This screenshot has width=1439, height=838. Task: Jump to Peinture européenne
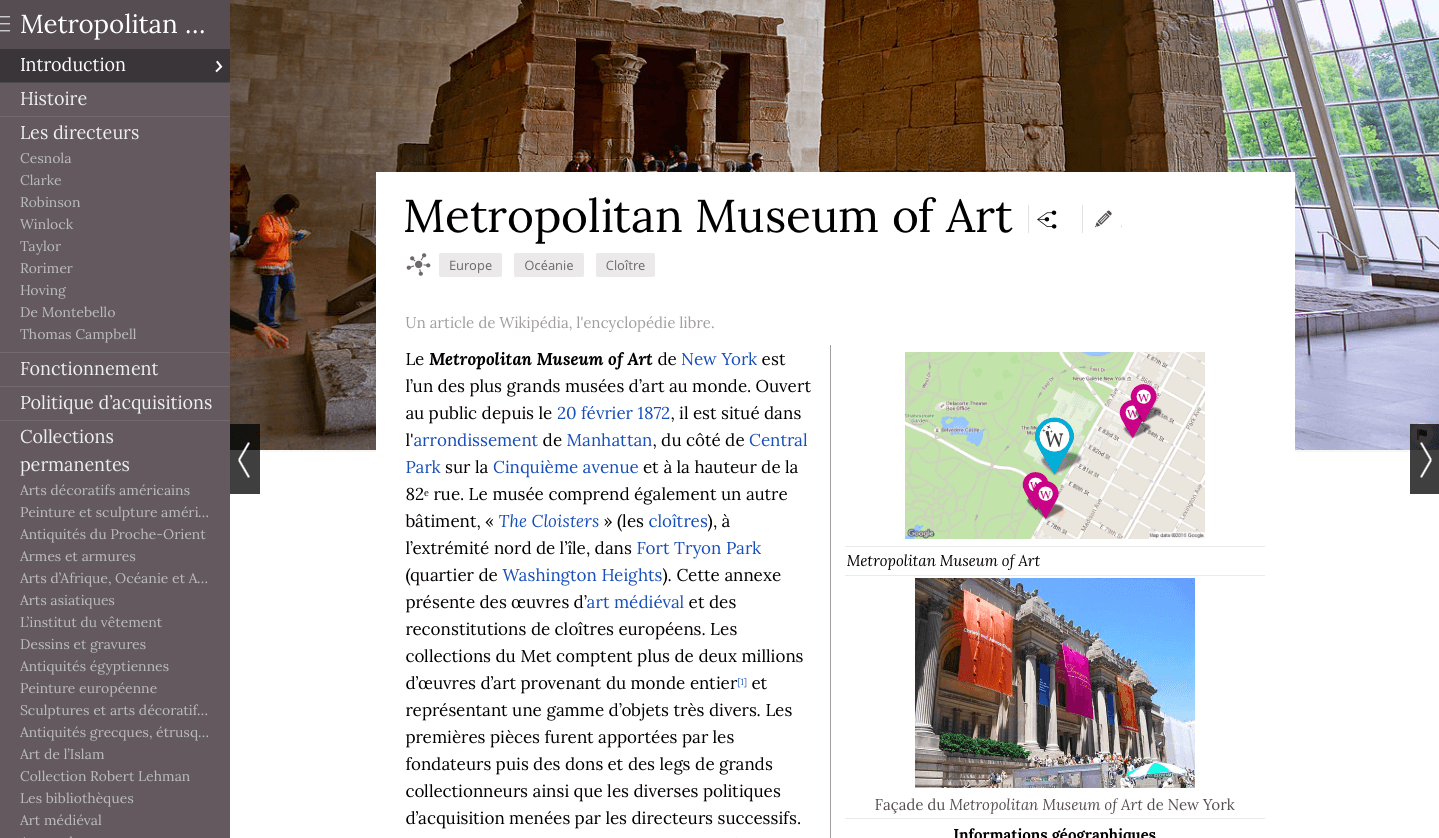tap(89, 688)
